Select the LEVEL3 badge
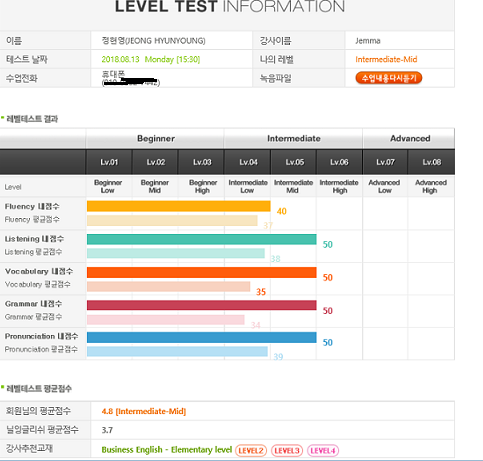This screenshot has width=483, height=461. pos(287,451)
